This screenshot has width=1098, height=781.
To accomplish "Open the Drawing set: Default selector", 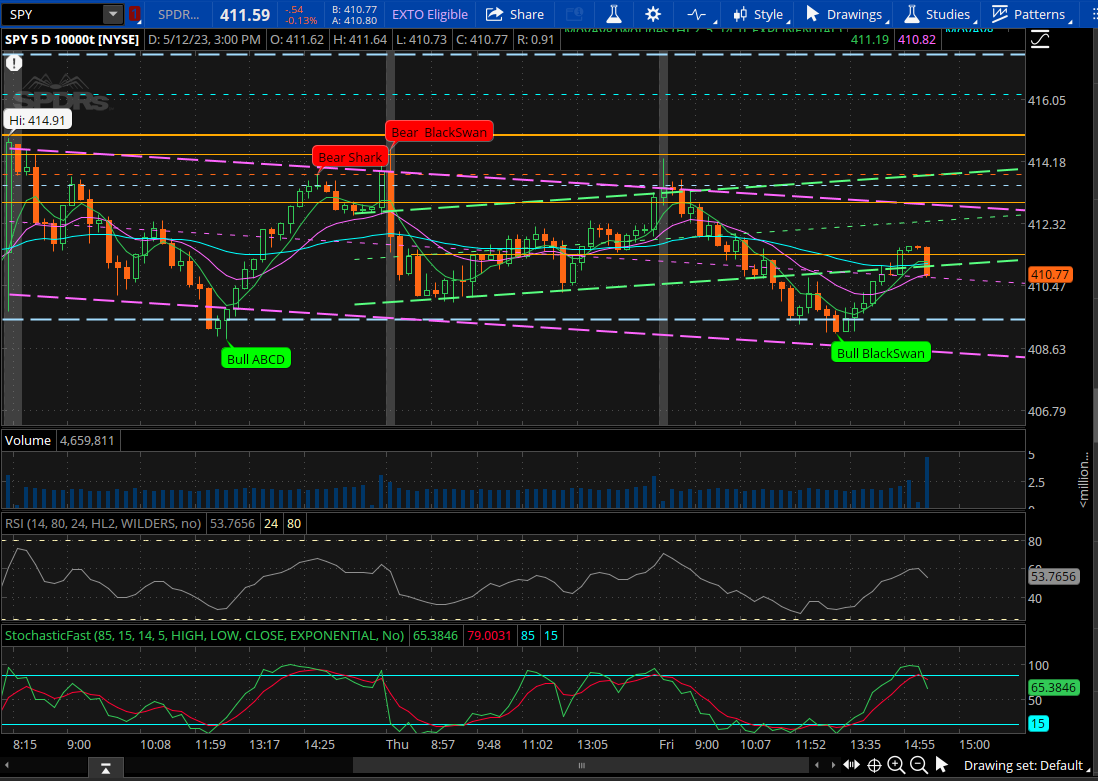I will [x=1023, y=766].
